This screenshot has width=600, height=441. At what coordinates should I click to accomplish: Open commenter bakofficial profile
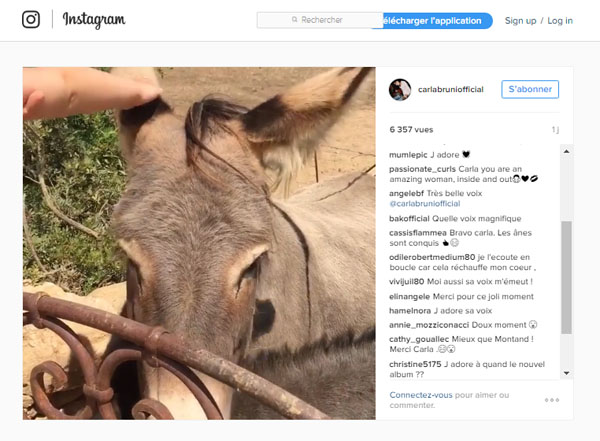[x=413, y=218]
